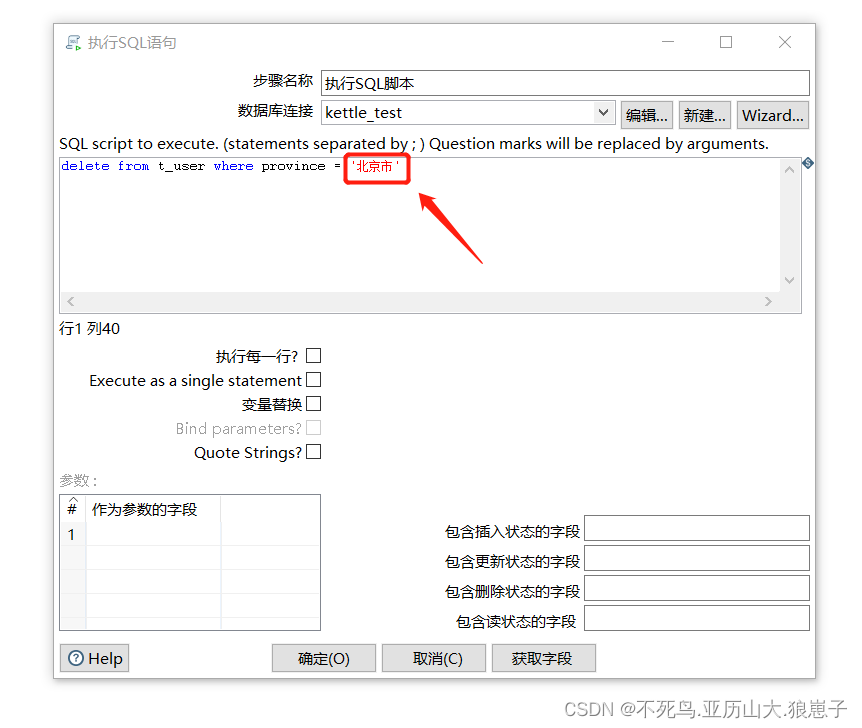Open the kettle_test database connection dropdown

click(603, 114)
